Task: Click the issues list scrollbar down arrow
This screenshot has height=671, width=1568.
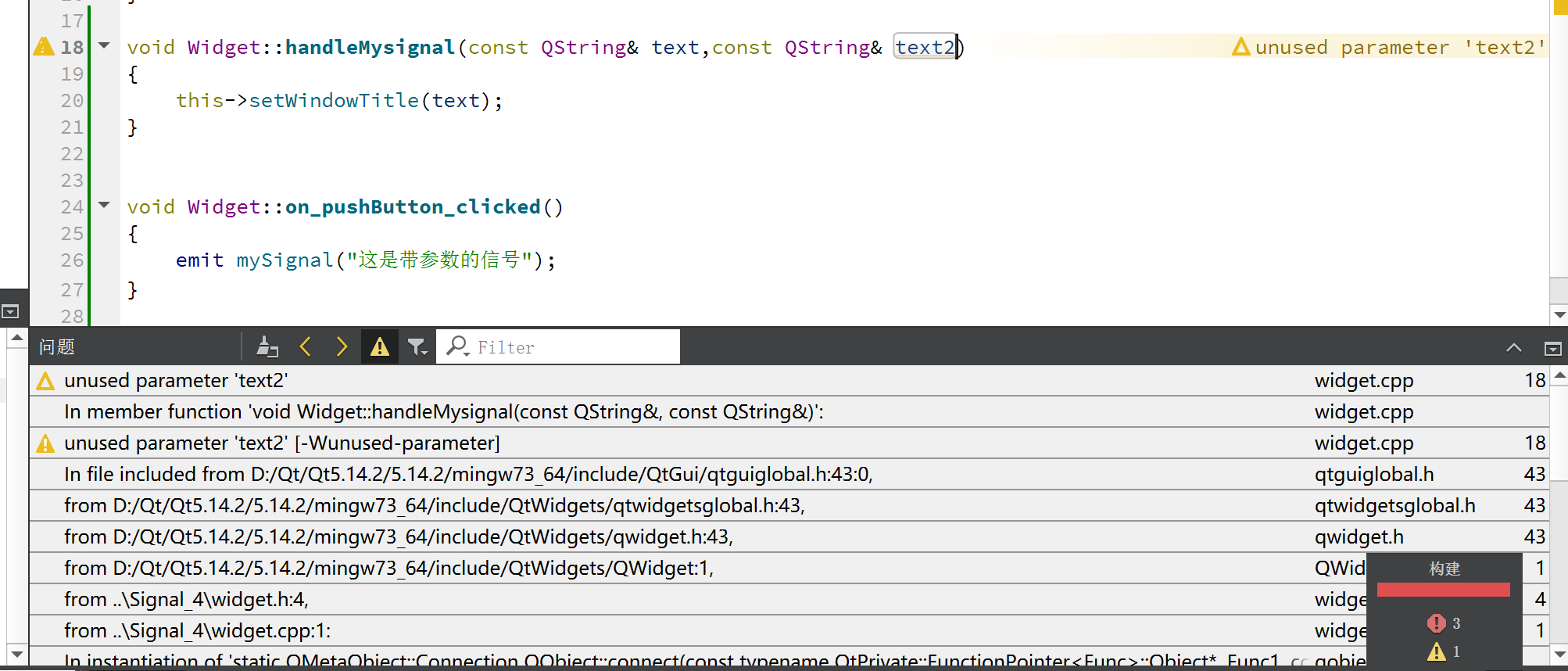Action: click(x=1559, y=654)
